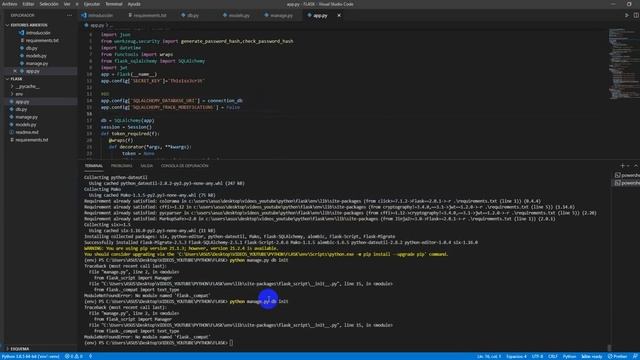Open requirements.txt in FLASK file tree
This screenshot has width=640, height=360.
point(31,140)
